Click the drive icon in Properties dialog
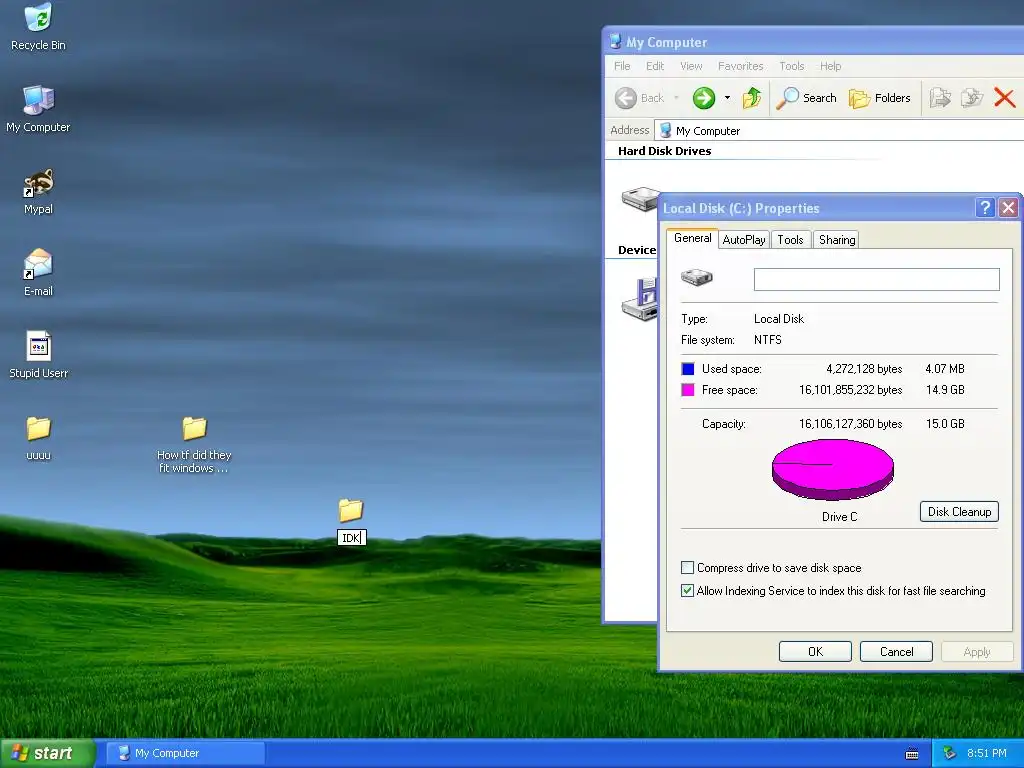This screenshot has height=768, width=1024. coord(697,278)
